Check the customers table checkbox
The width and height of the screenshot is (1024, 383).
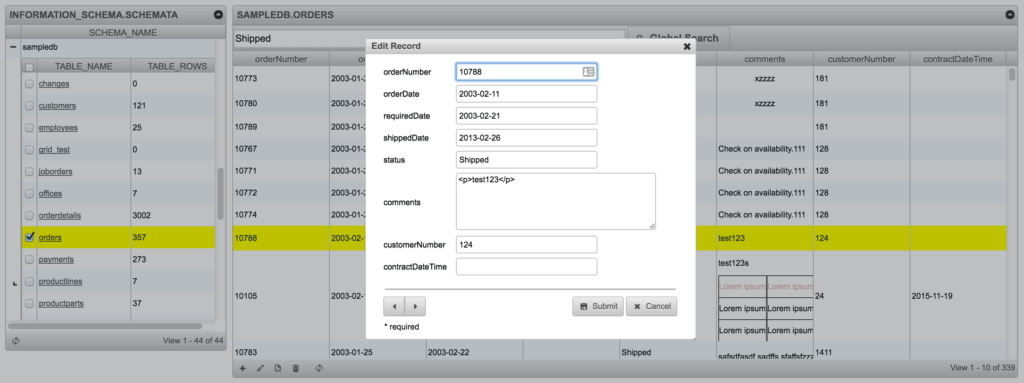[x=29, y=105]
